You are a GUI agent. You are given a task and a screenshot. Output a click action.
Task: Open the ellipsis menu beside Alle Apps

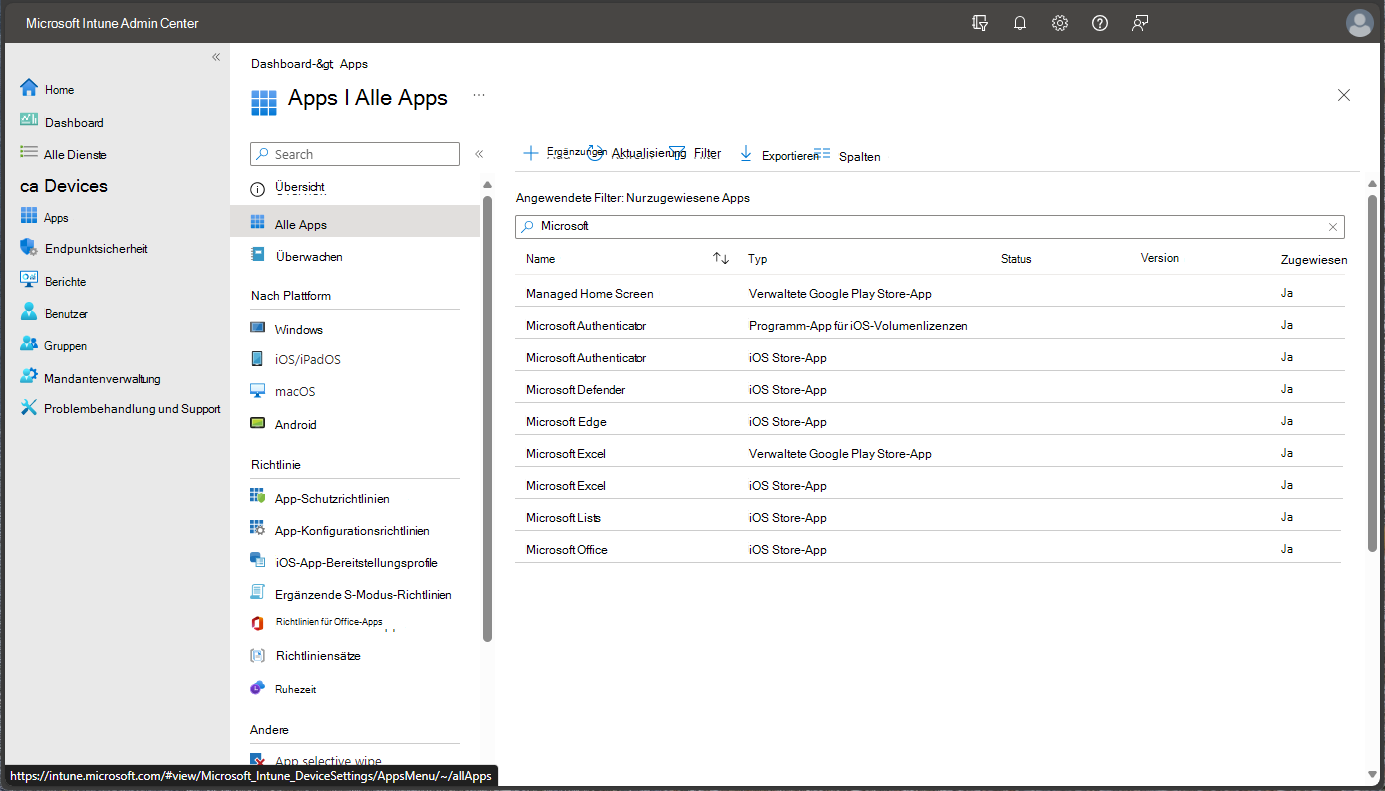[x=479, y=95]
